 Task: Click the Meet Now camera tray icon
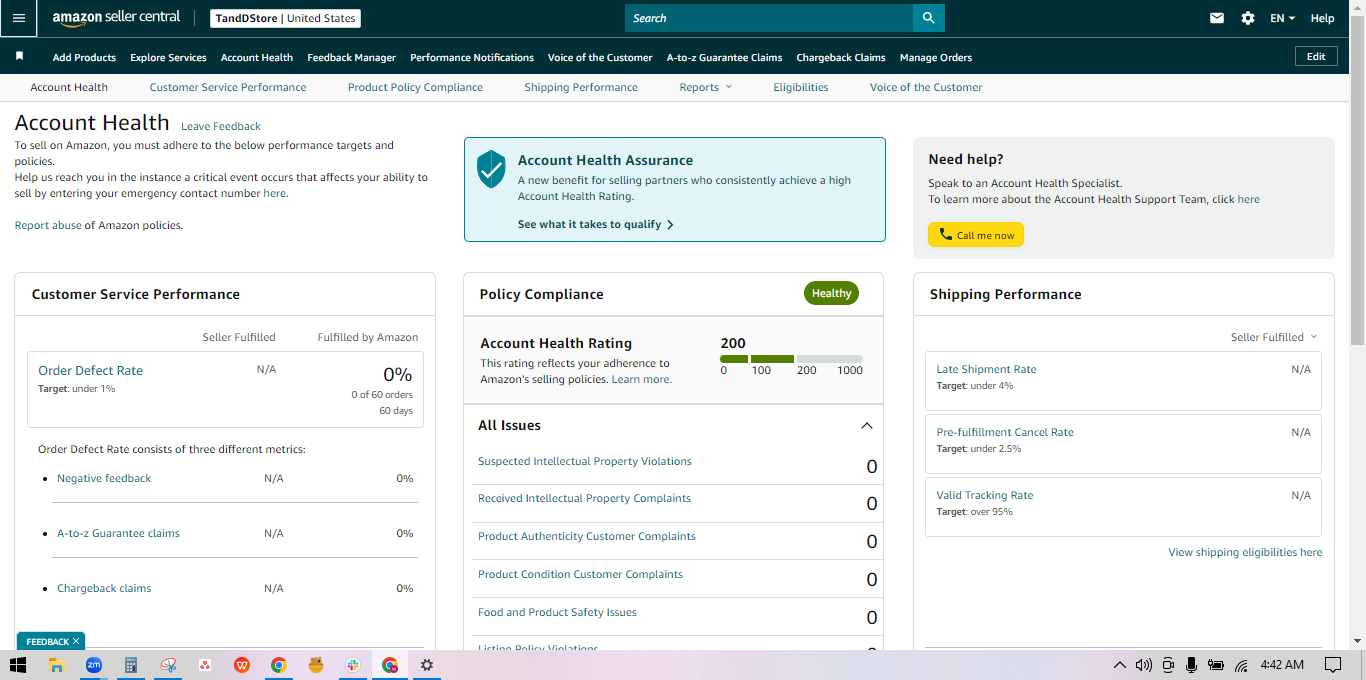[1167, 665]
